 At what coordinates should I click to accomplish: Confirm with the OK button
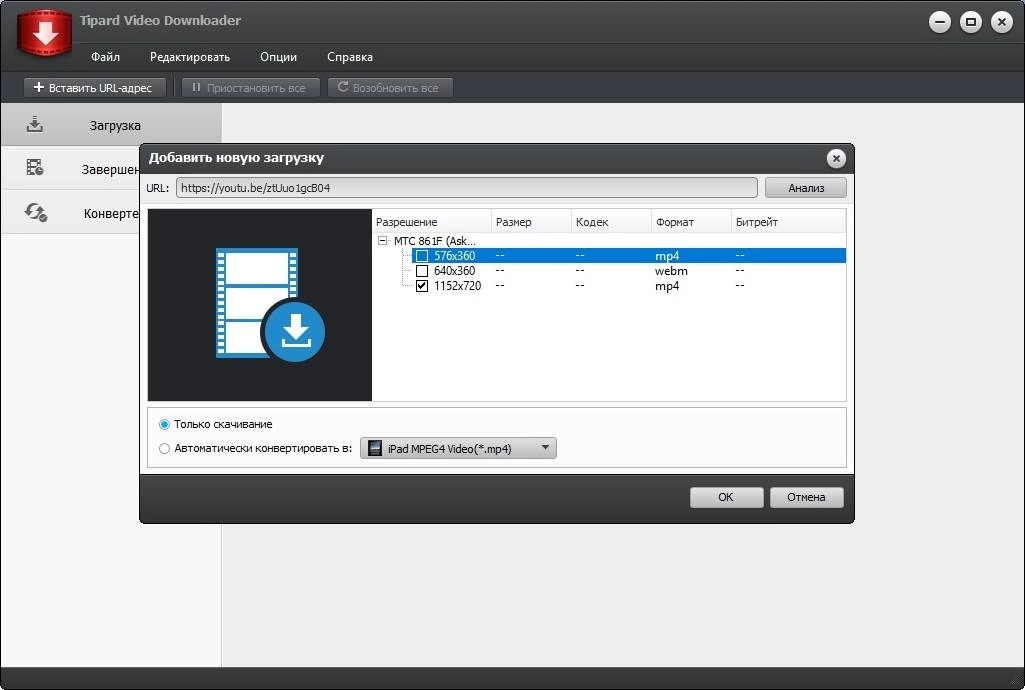click(x=726, y=497)
